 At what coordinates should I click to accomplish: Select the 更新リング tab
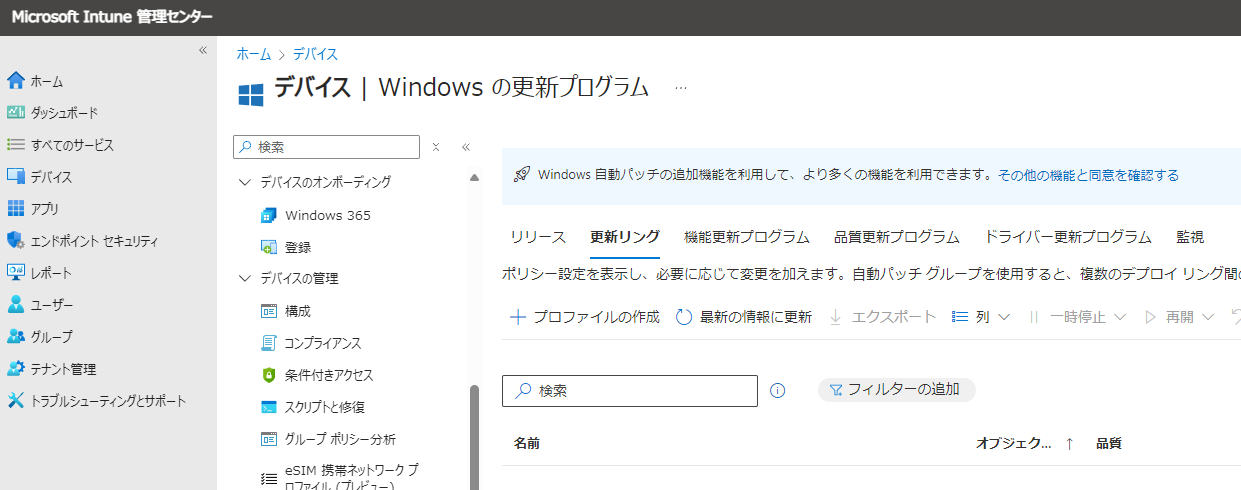coord(625,237)
